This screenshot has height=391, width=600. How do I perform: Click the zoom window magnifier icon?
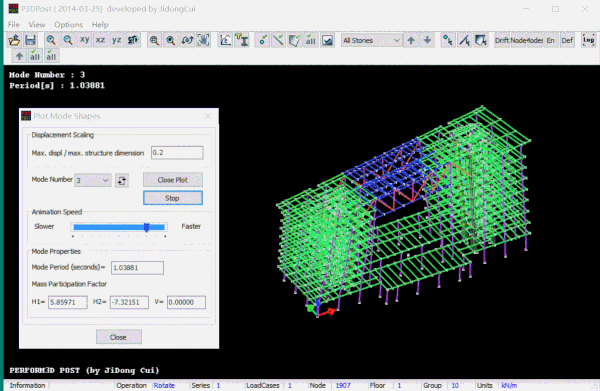tap(154, 40)
